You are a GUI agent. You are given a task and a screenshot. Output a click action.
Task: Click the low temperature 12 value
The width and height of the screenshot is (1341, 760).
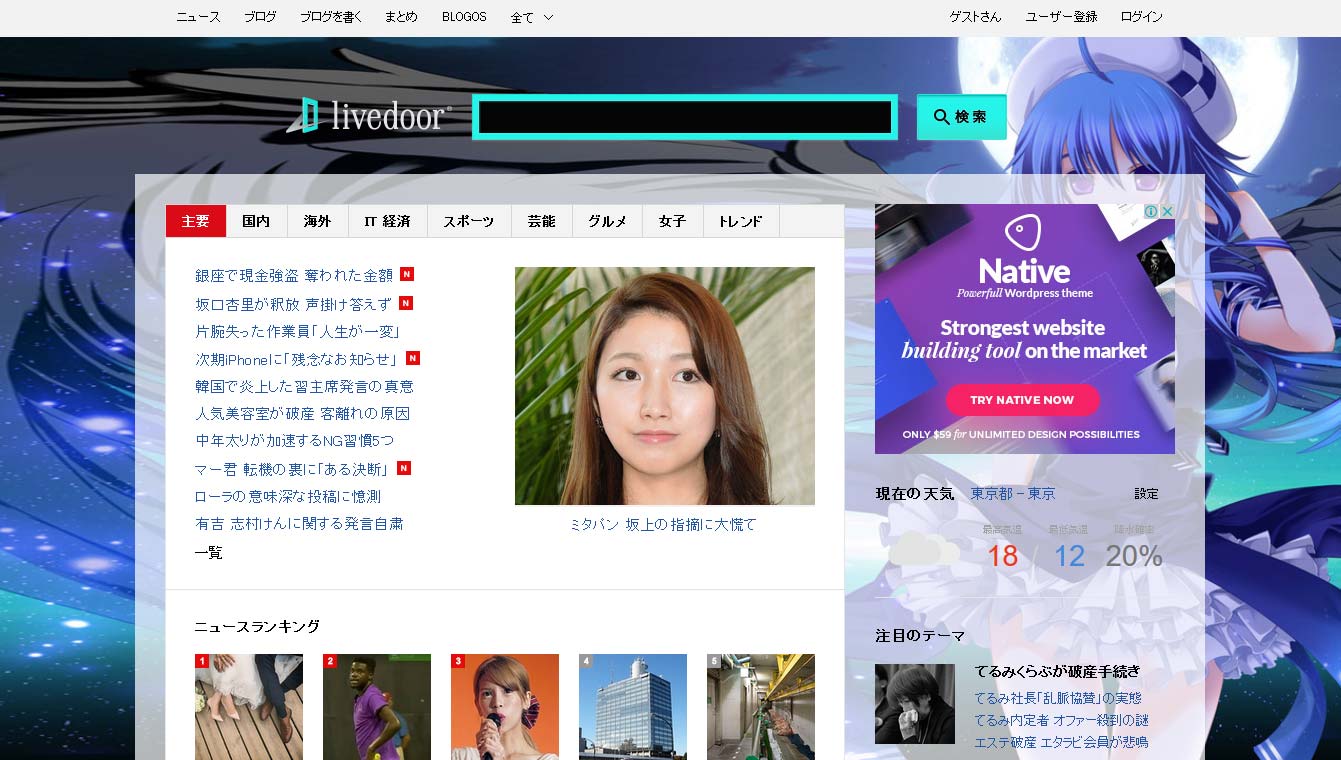[x=1069, y=556]
